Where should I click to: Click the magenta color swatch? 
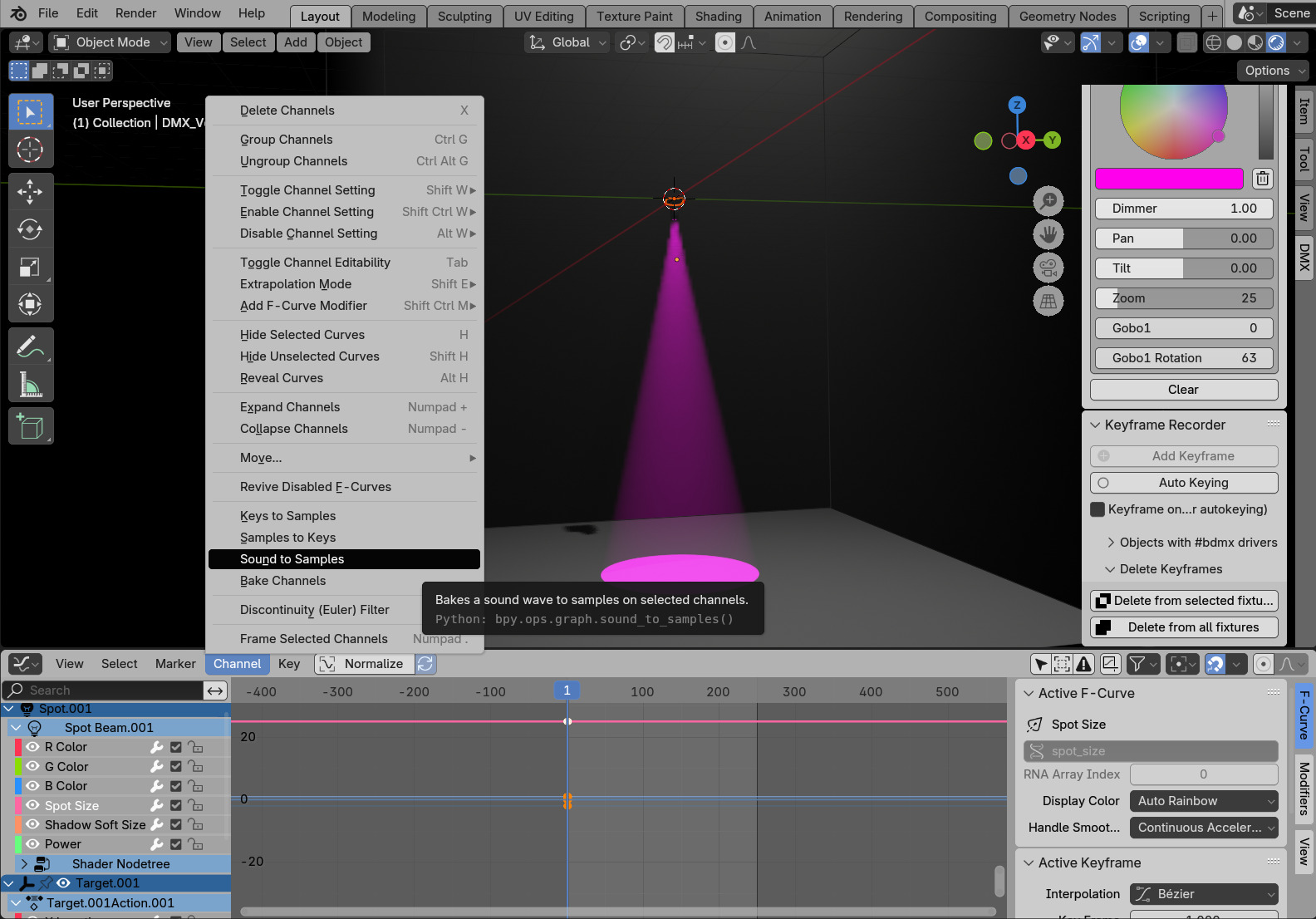[x=1169, y=179]
